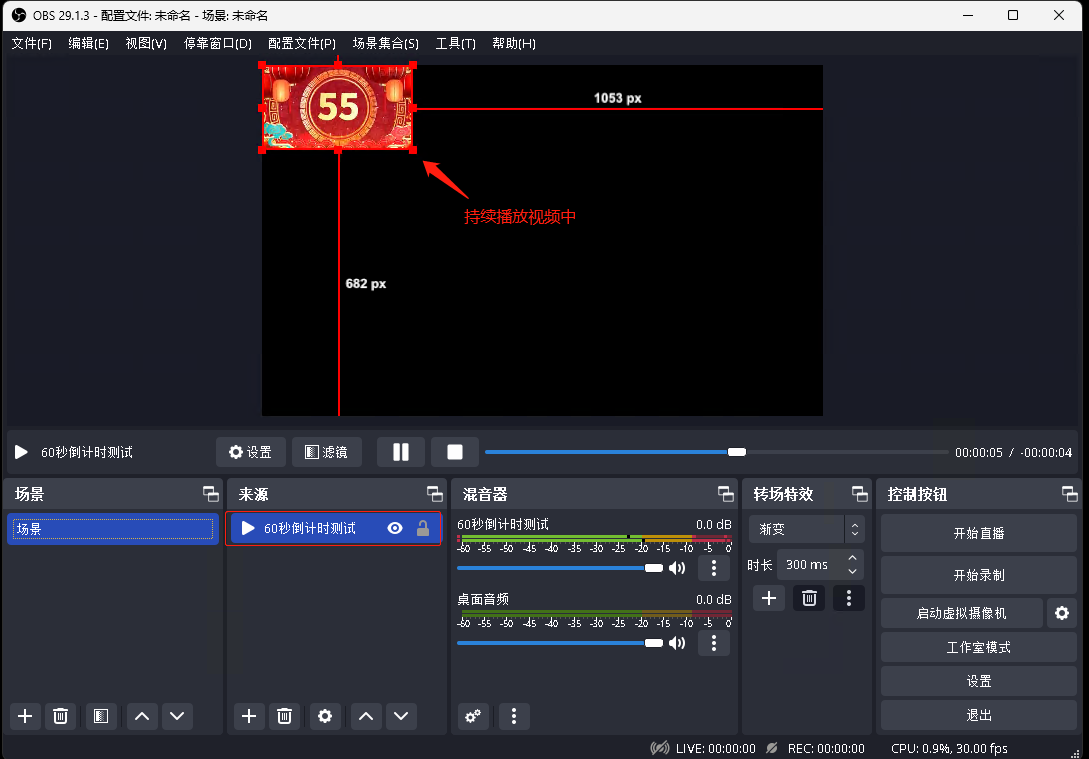Open virtual camera settings gear
The image size is (1089, 759).
[x=1061, y=613]
